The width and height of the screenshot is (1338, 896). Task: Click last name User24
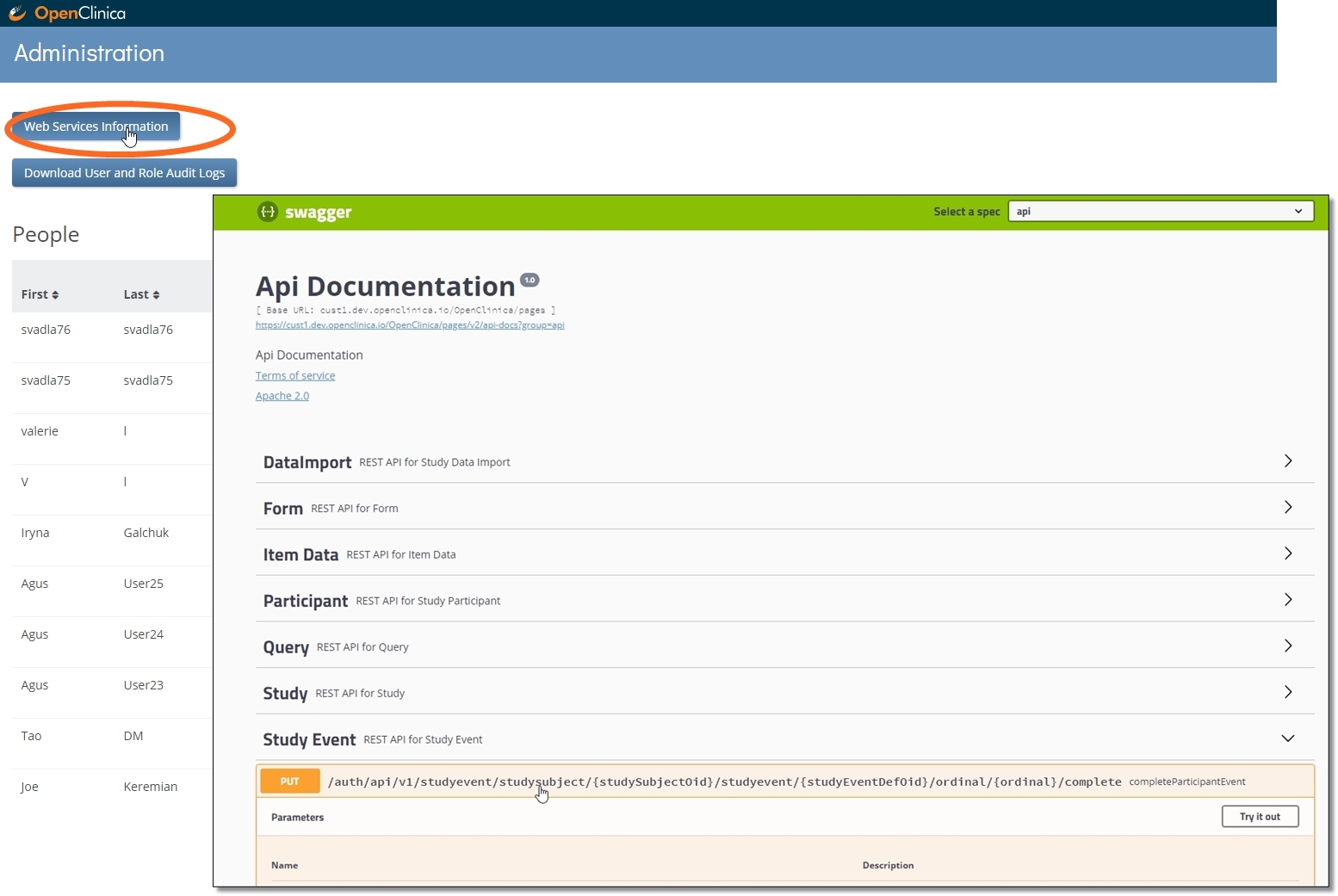pos(144,634)
